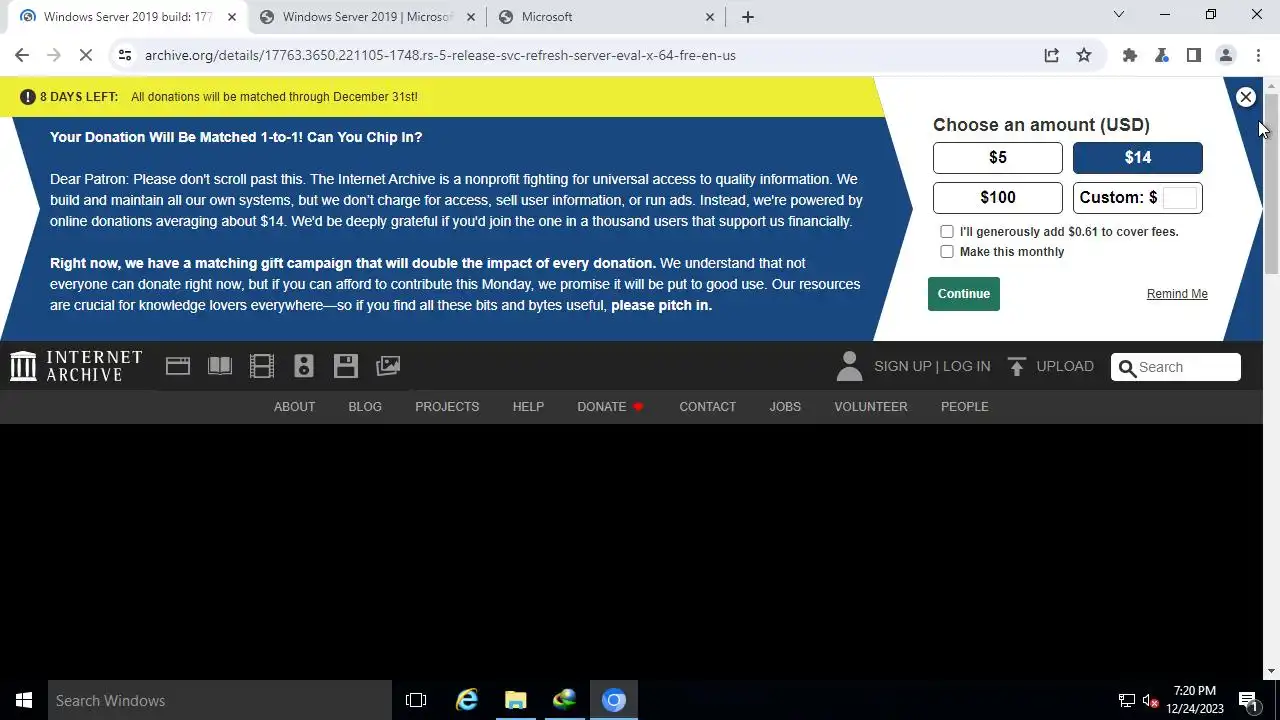Open Chrome Labs flask icon
Screen dimensions: 1280x720
click(x=1162, y=55)
